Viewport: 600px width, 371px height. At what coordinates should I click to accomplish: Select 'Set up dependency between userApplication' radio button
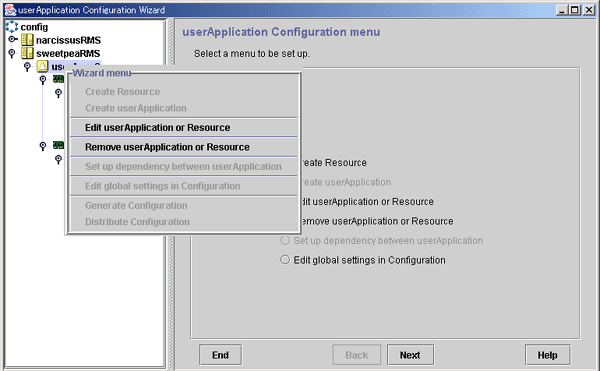point(285,240)
